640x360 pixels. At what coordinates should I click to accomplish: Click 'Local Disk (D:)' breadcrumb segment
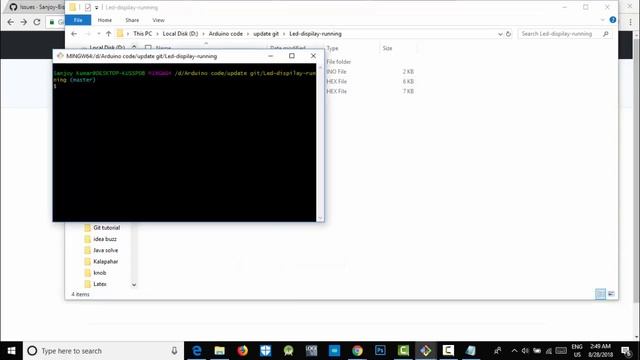tap(180, 34)
